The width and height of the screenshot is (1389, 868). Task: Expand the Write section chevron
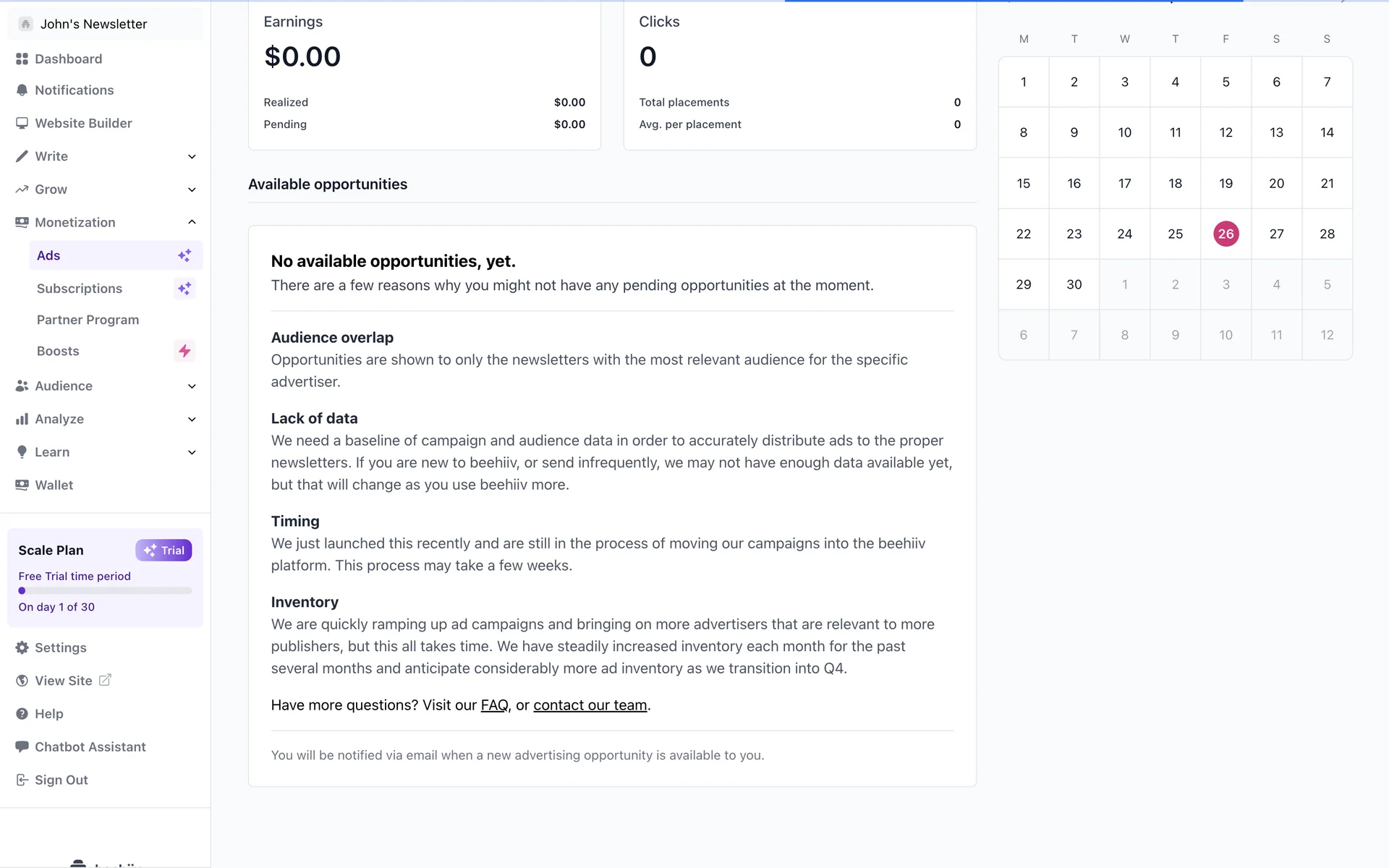192,156
